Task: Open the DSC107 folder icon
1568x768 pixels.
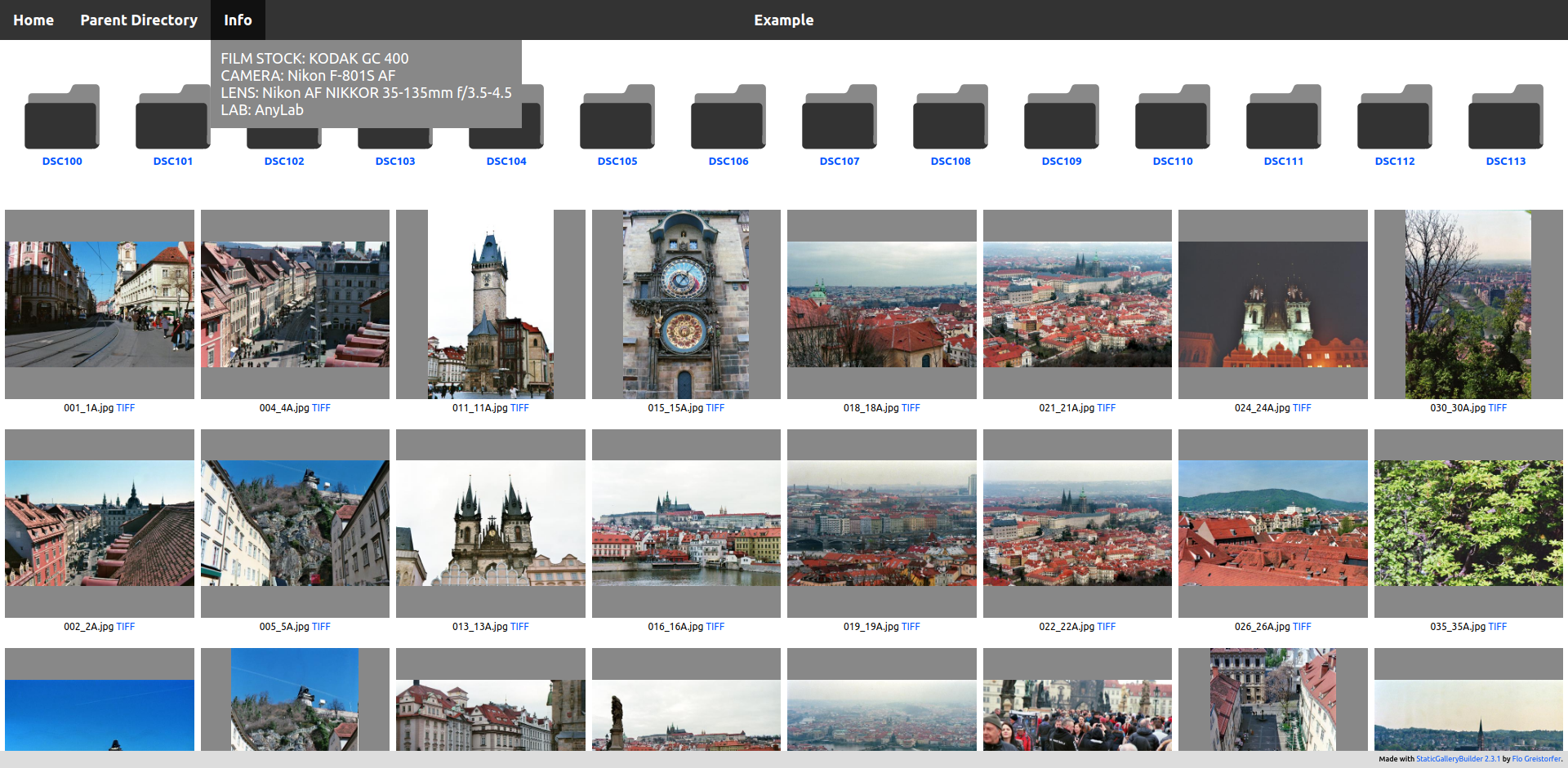Action: click(840, 117)
